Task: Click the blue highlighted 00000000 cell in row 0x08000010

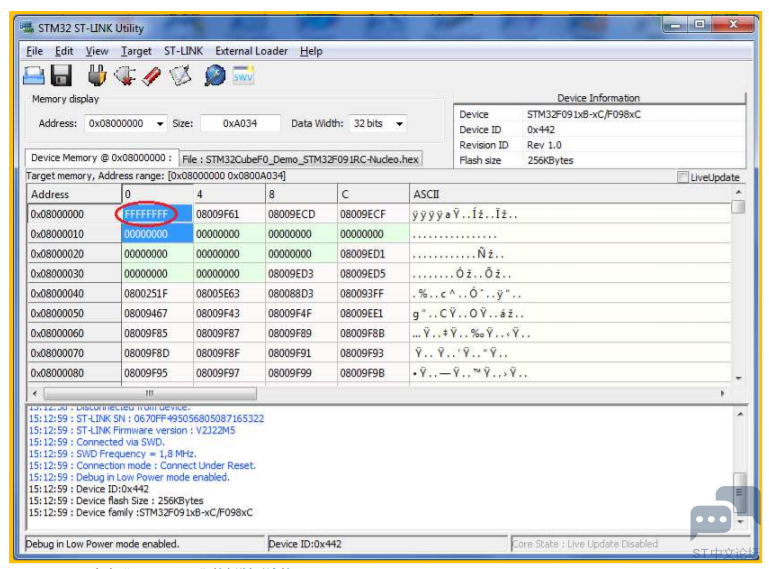Action: (156, 234)
